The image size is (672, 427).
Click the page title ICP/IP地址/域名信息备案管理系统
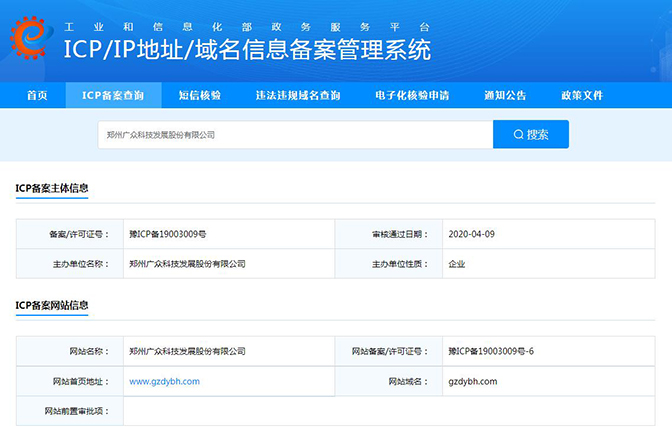(247, 48)
